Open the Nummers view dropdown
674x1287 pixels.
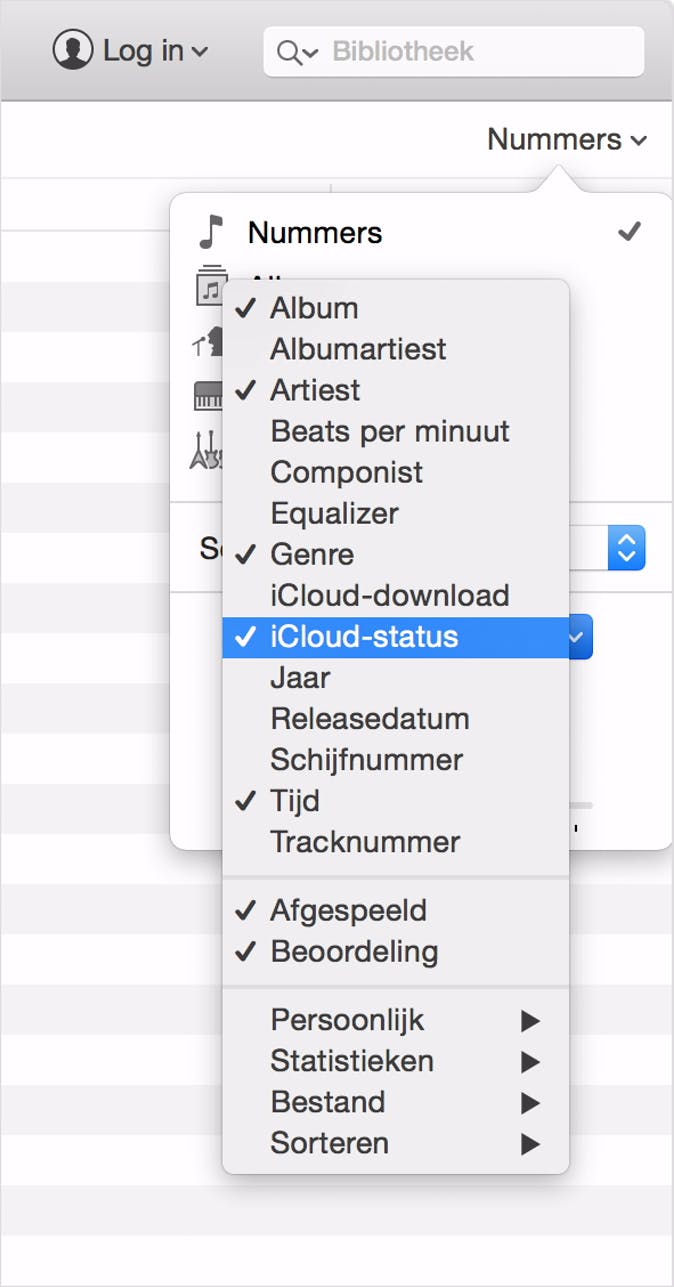coord(566,140)
